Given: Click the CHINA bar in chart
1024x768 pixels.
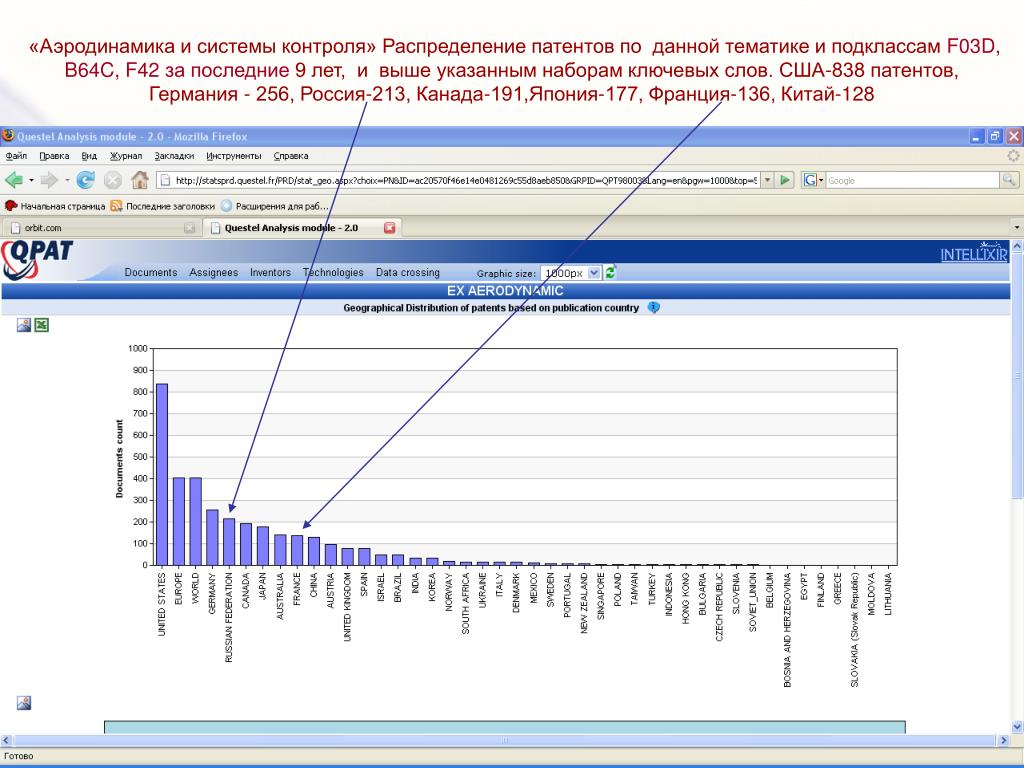Looking at the screenshot, I should point(314,551).
